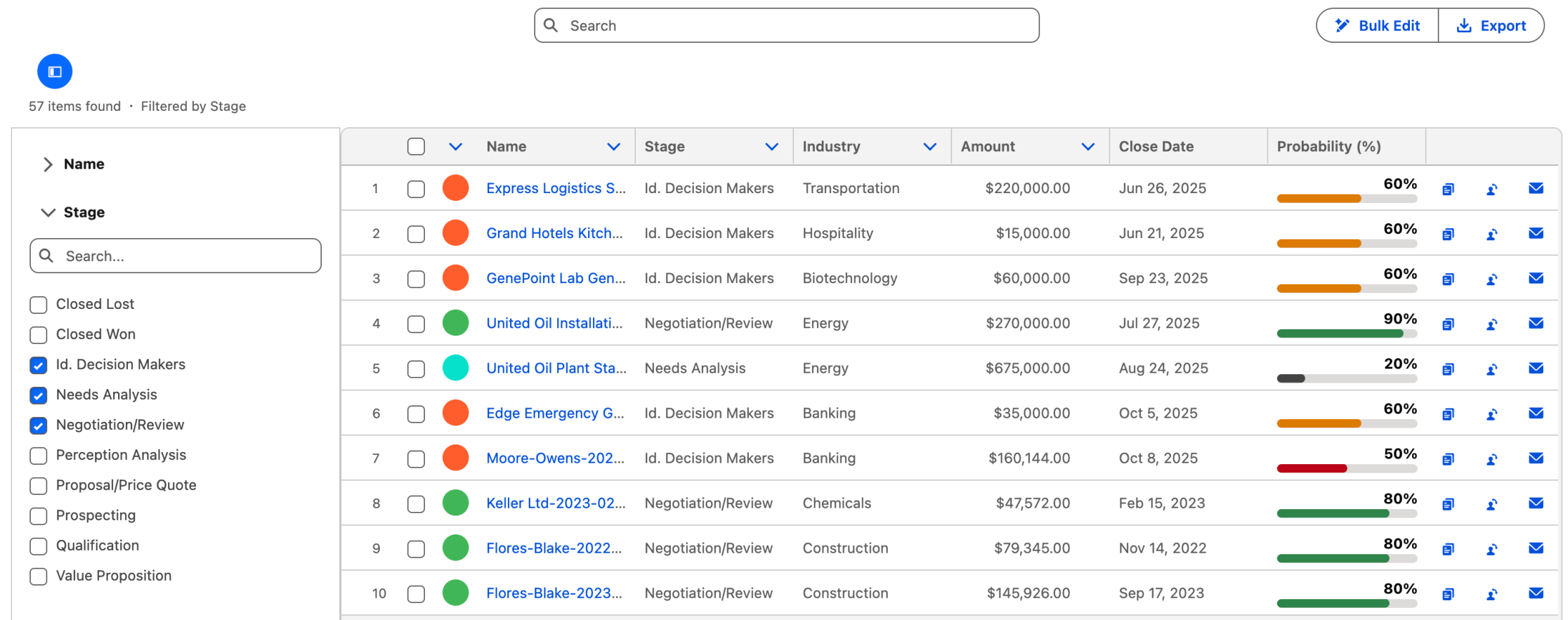The image size is (1568, 620).
Task: Select the checkbox for row 7 Moore-Owens
Action: click(x=416, y=459)
